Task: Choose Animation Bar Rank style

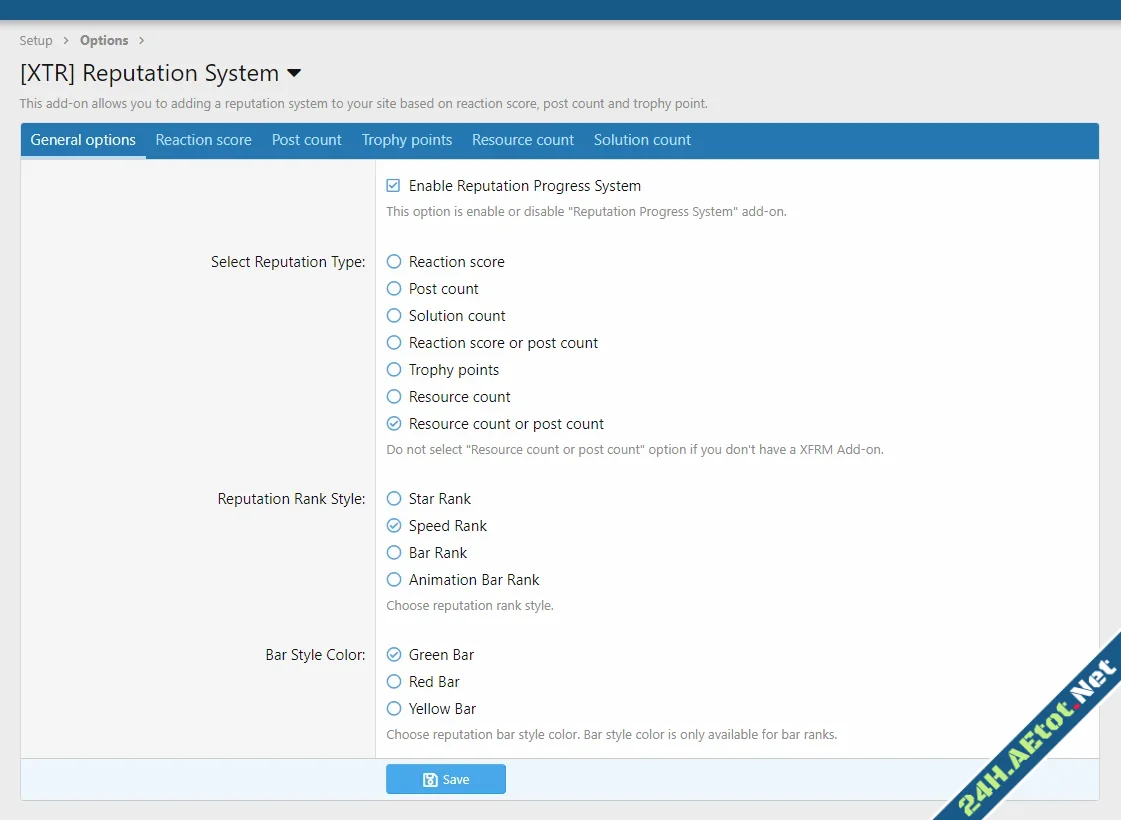Action: pyautogui.click(x=393, y=579)
